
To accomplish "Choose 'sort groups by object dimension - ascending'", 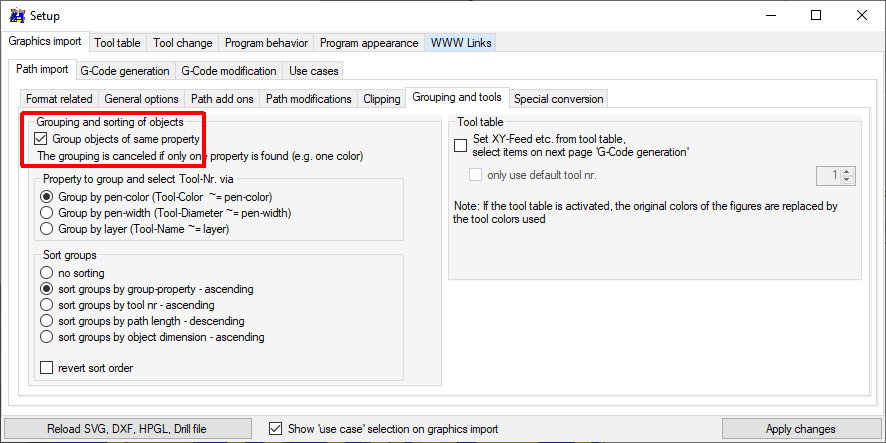I will click(47, 337).
